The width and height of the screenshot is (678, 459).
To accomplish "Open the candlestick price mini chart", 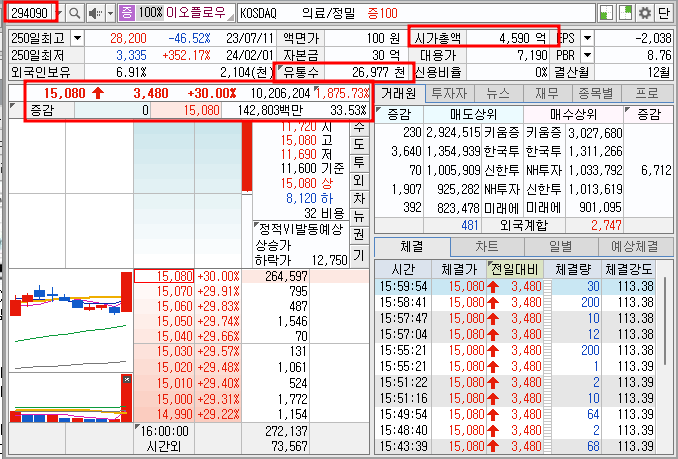I will pyautogui.click(x=71, y=320).
